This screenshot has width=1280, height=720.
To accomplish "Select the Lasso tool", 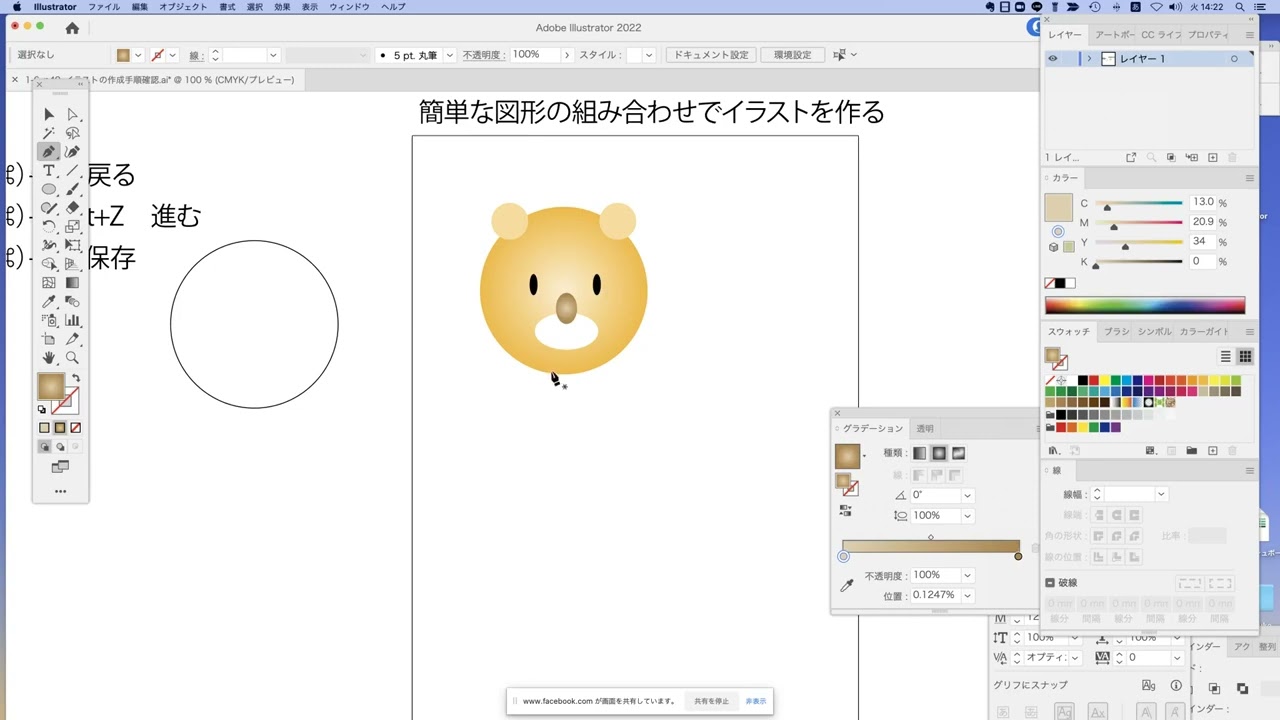I will (72, 133).
